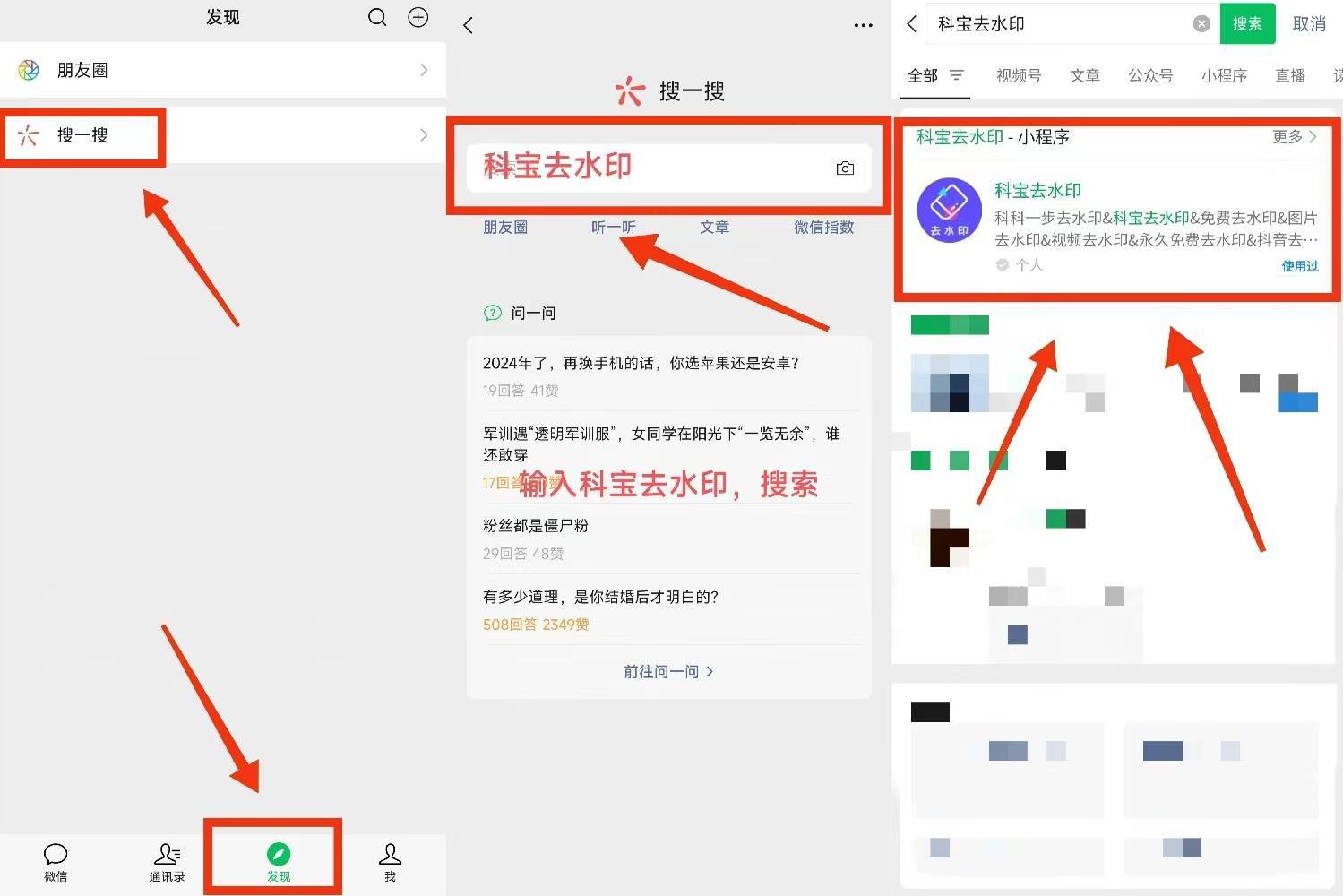
Task: Tap the 使用过 used label
Action: click(x=1300, y=266)
